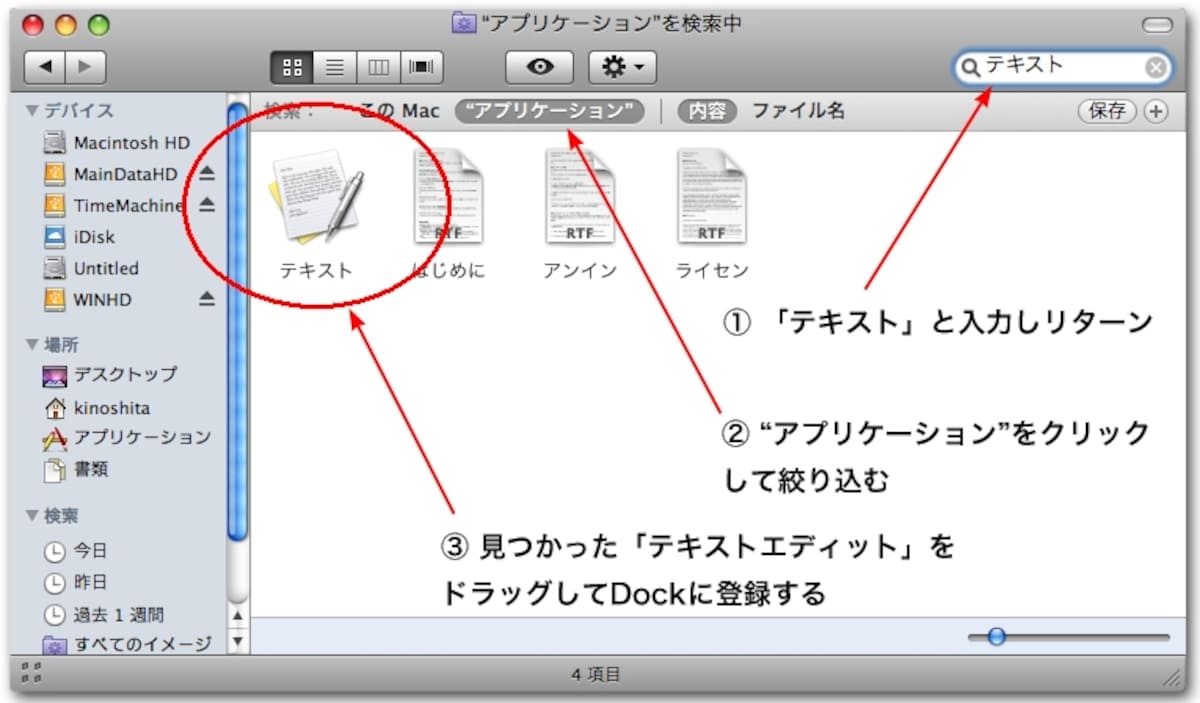Click the icon size slider knob

click(x=996, y=637)
